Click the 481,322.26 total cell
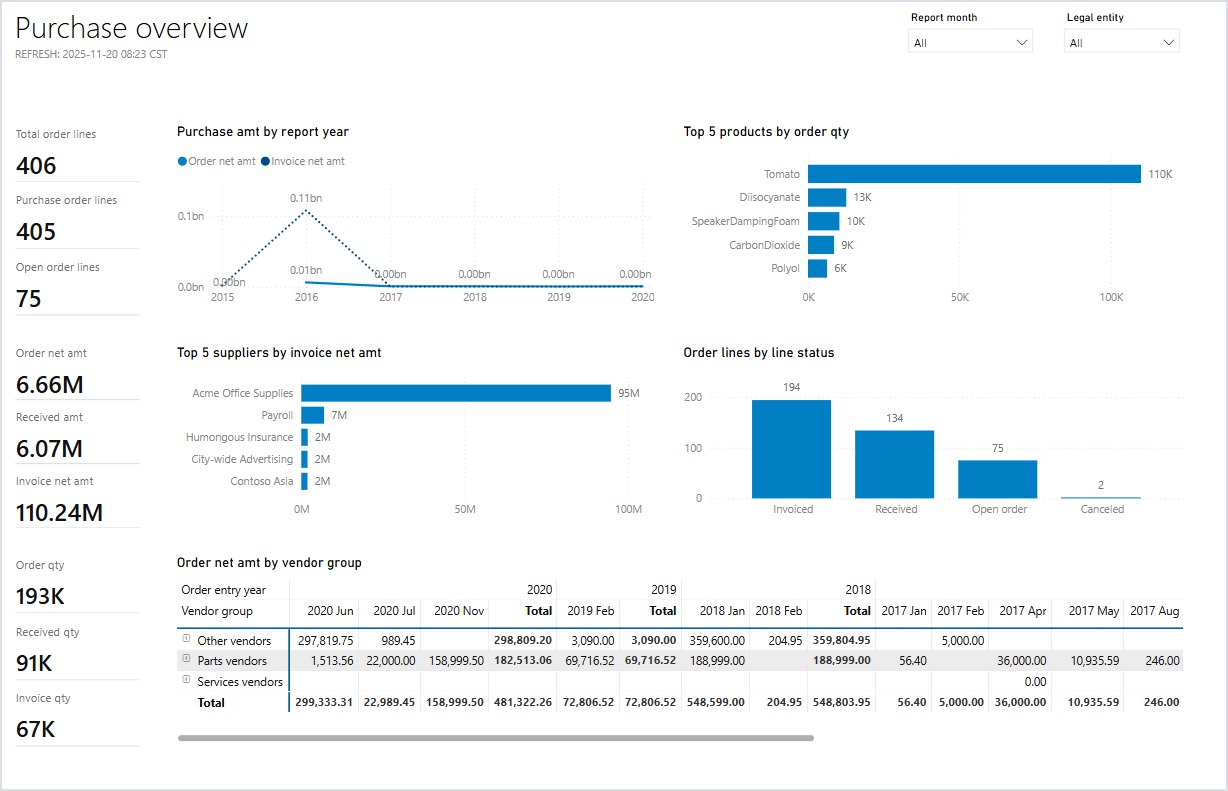Viewport: 1228px width, 791px height. pos(521,702)
